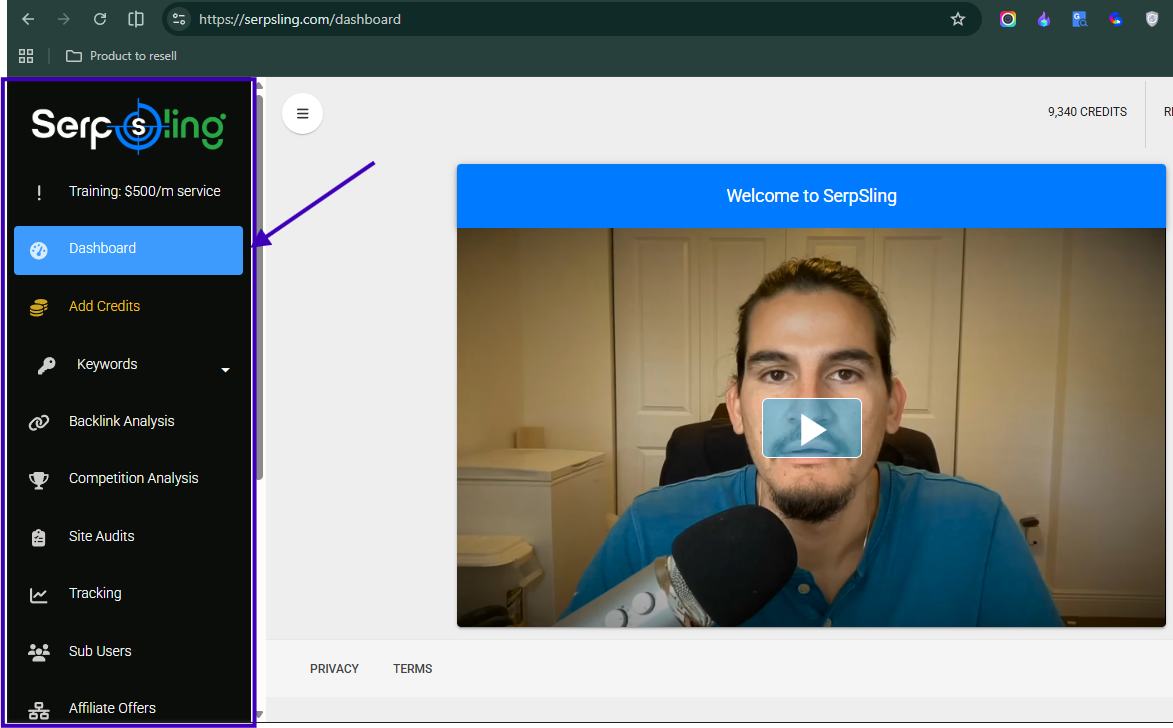
Task: Click the Backlink Analysis chain icon
Action: tap(39, 423)
